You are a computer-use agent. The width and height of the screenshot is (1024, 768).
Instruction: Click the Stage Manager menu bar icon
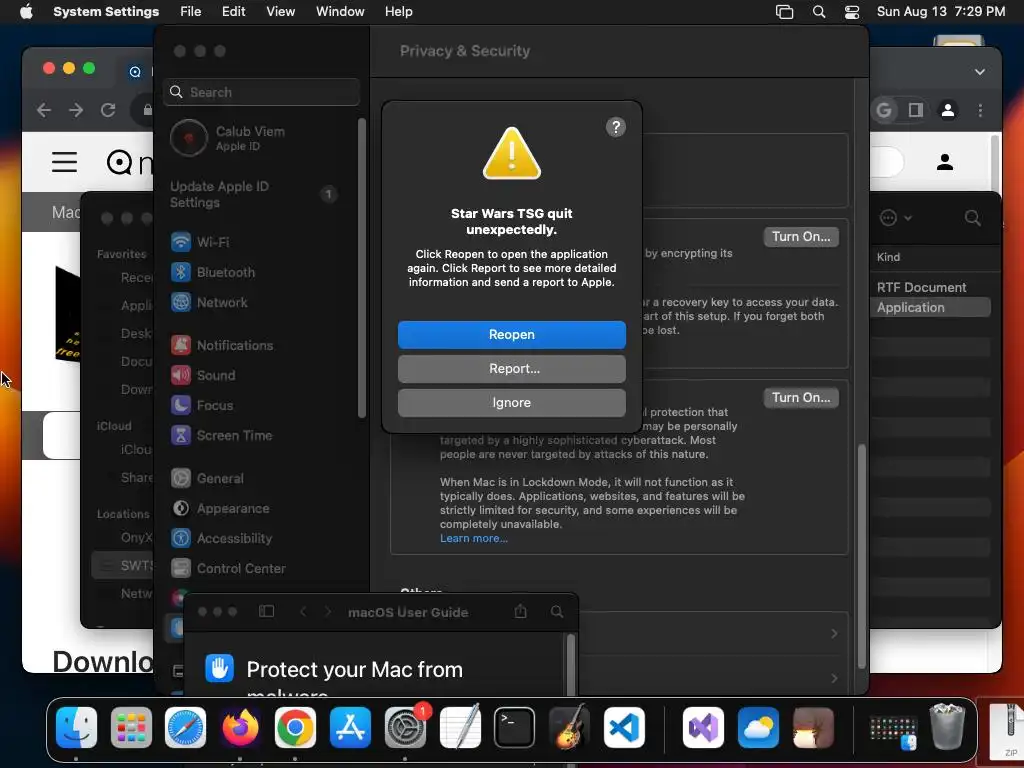784,12
